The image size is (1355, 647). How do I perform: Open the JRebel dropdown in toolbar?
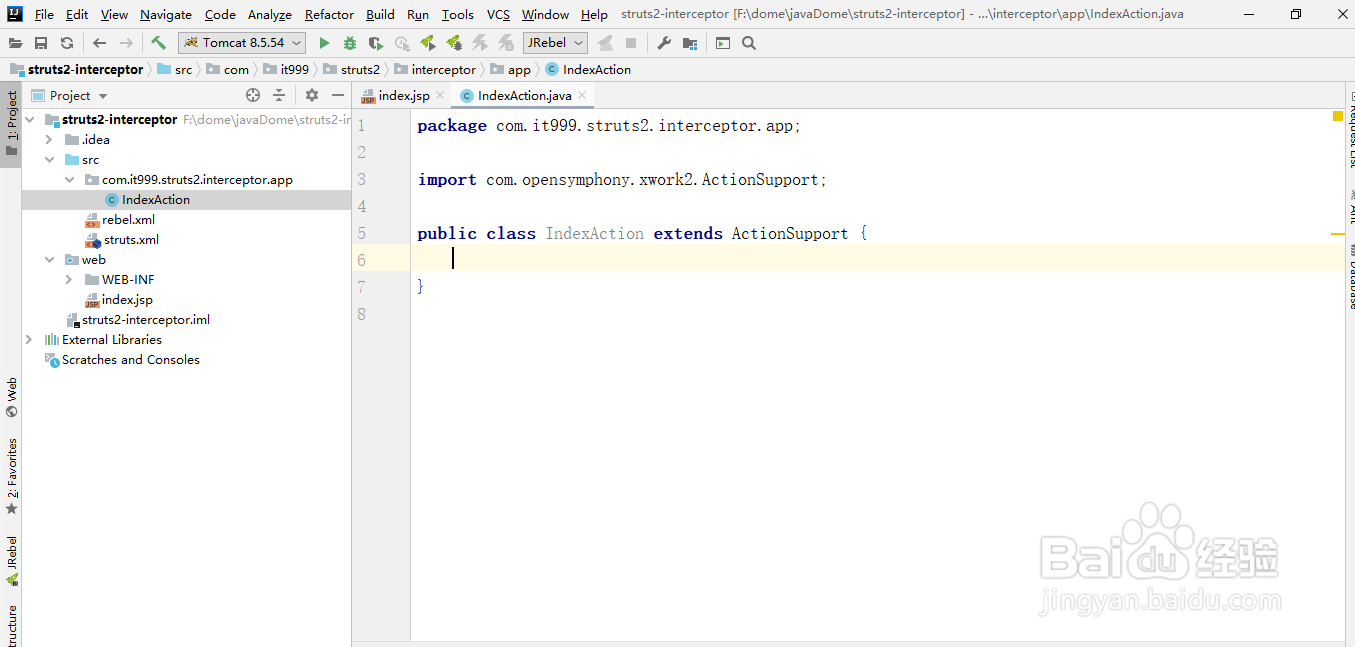click(555, 43)
